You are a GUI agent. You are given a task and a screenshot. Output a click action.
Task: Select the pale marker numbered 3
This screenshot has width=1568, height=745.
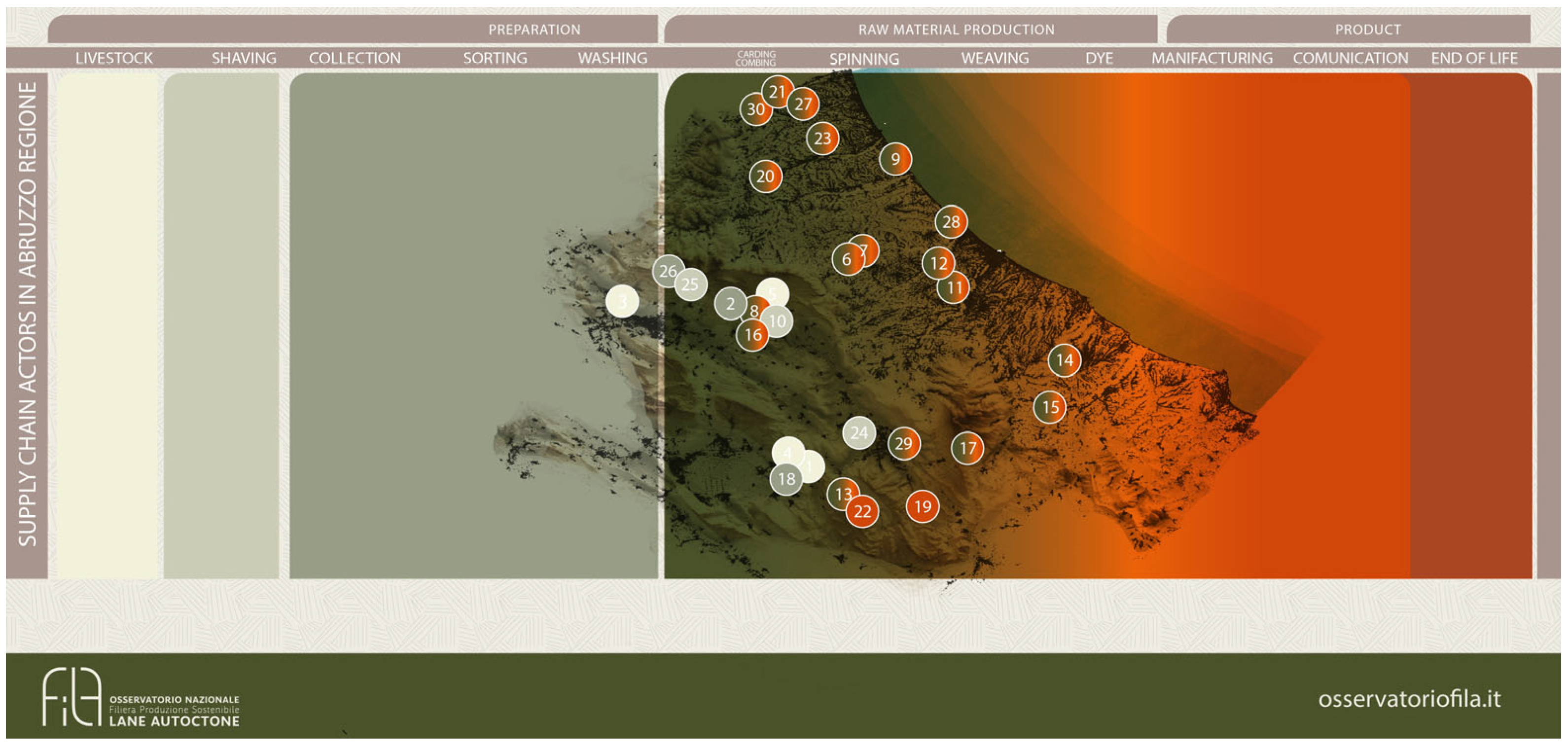point(622,301)
